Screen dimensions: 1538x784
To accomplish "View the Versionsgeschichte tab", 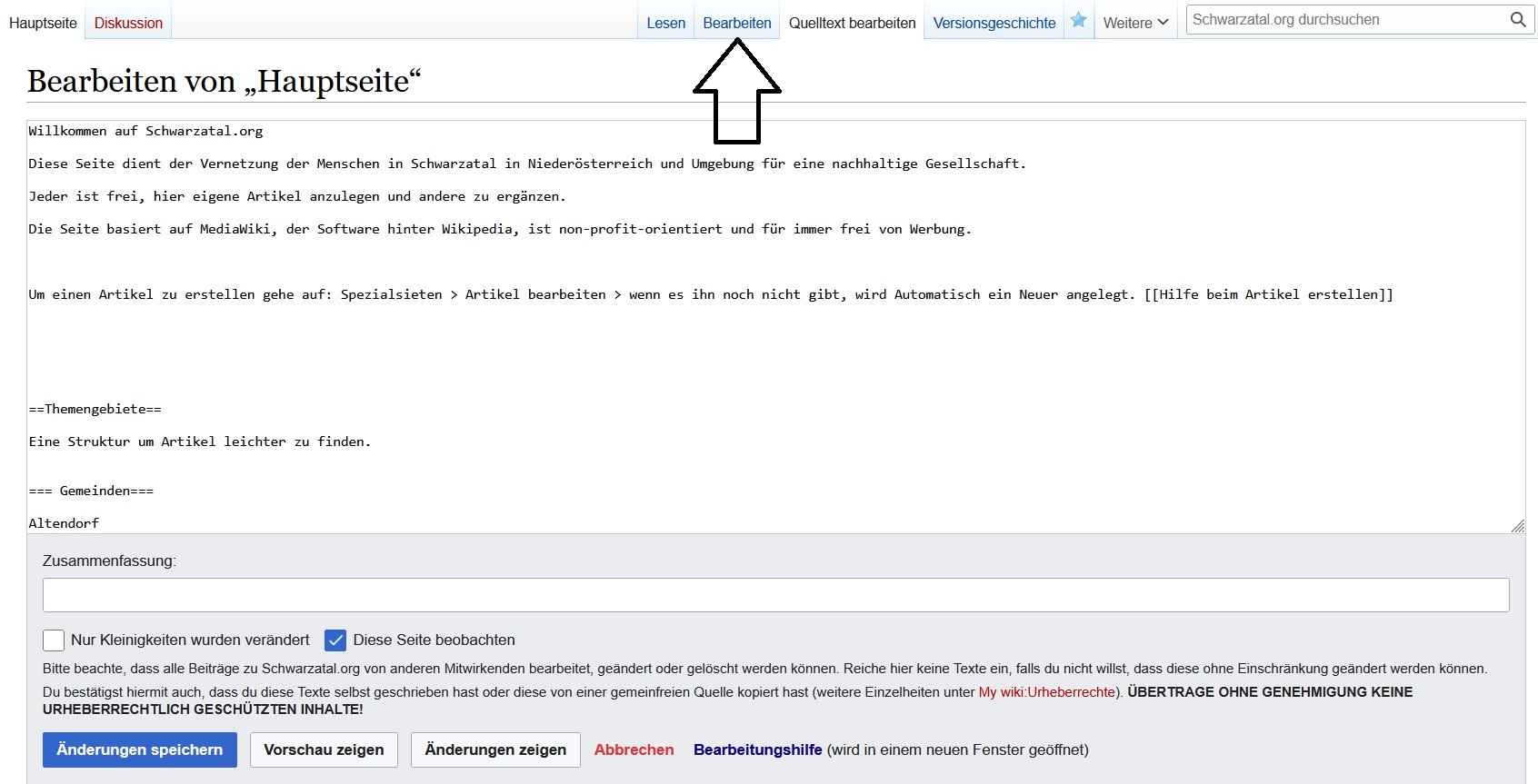I will point(994,23).
